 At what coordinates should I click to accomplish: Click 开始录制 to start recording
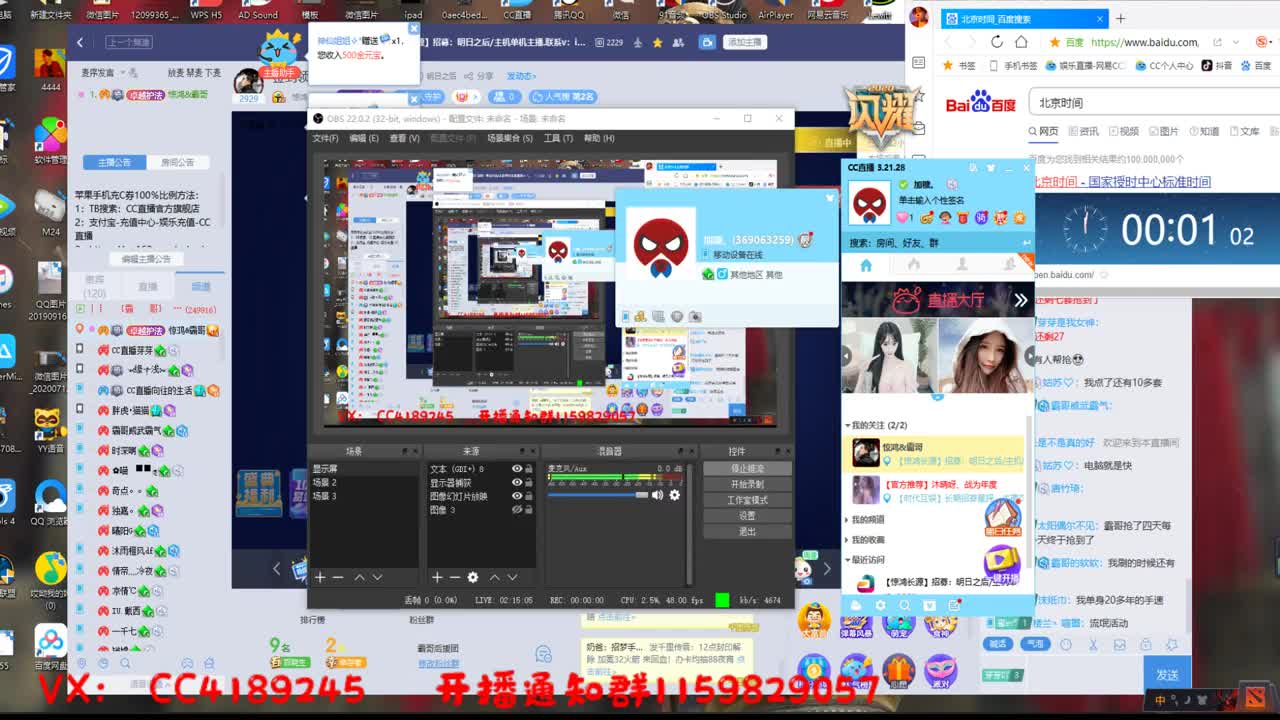point(747,484)
